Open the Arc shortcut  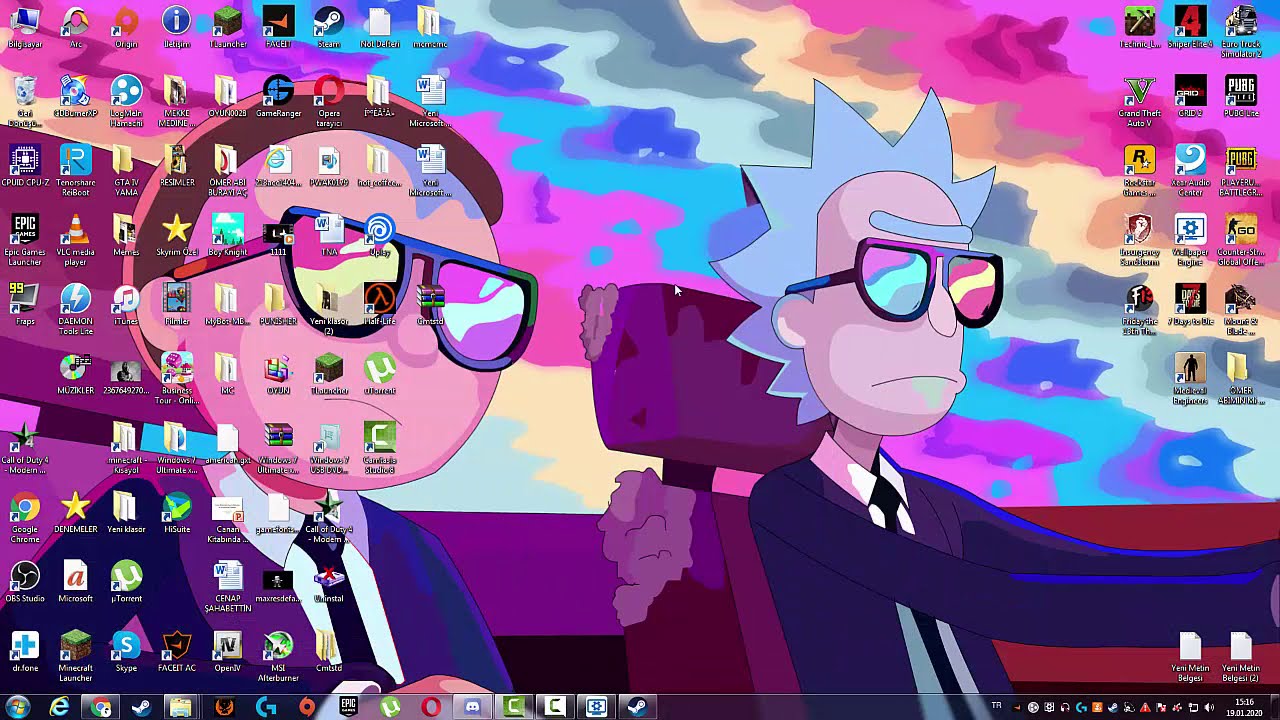point(75,27)
